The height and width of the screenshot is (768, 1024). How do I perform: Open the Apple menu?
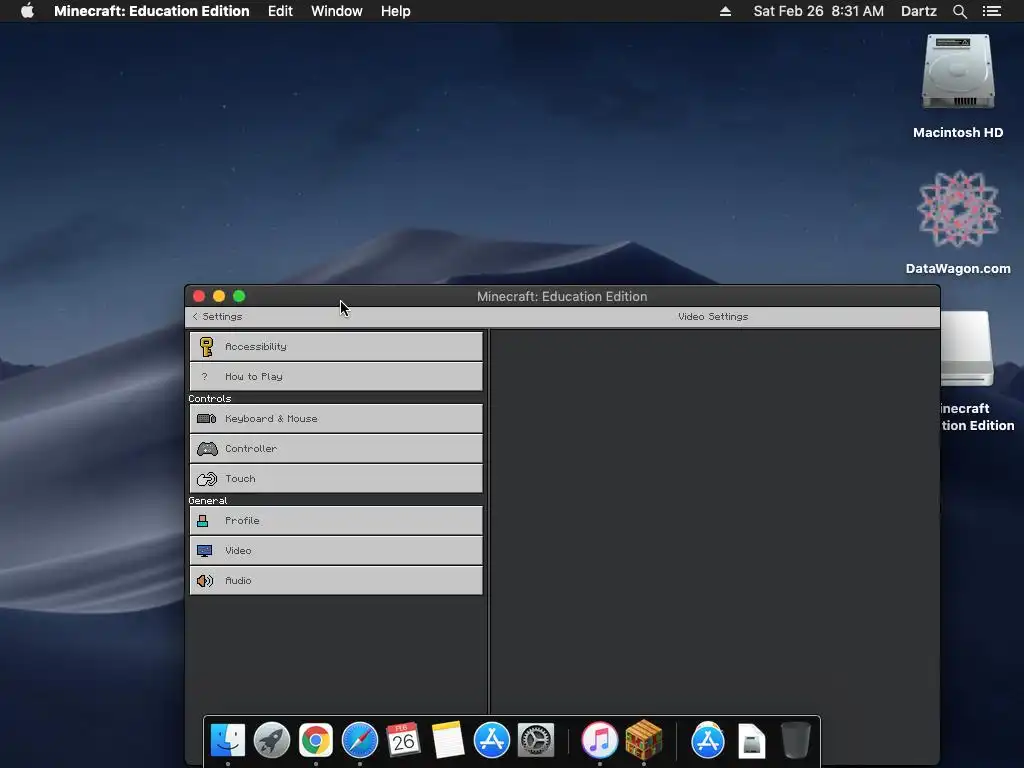click(27, 11)
